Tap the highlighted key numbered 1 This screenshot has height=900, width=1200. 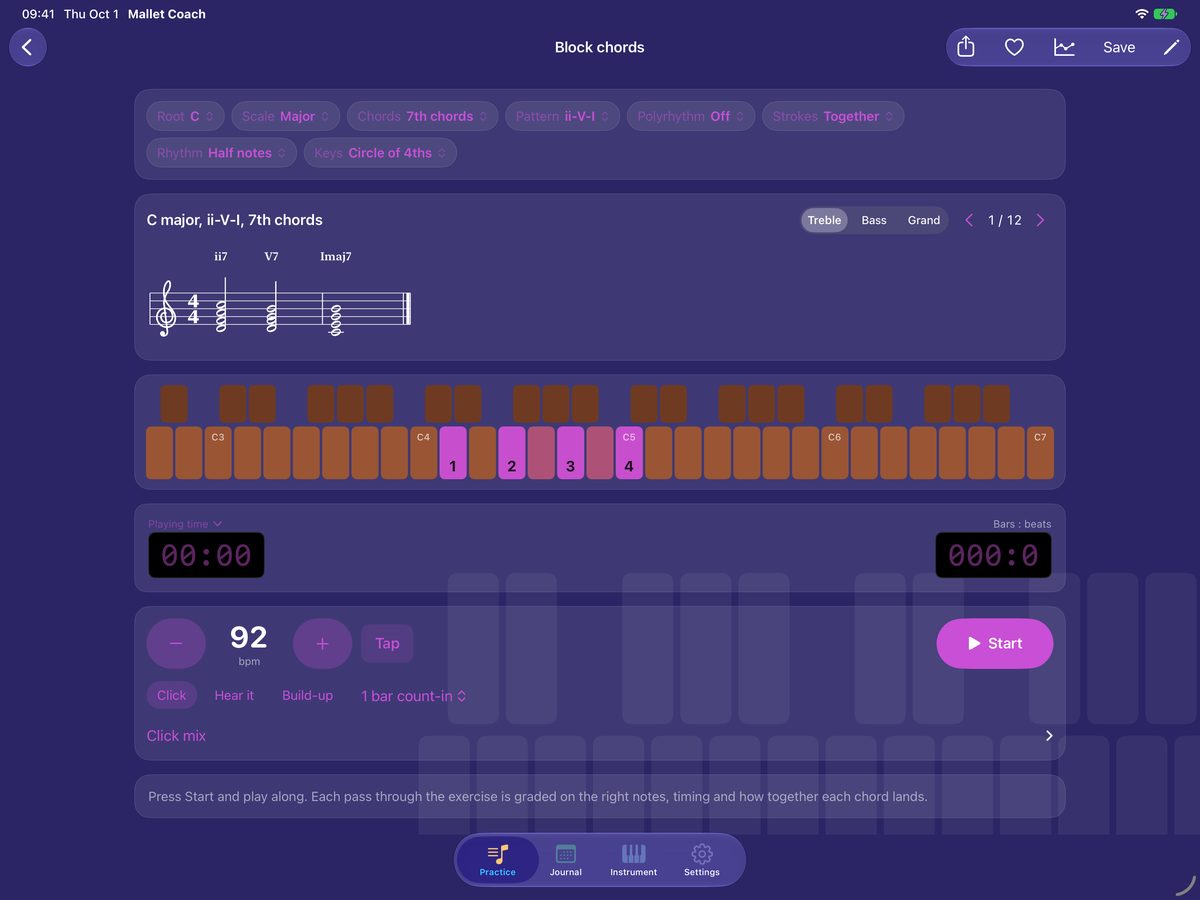click(x=453, y=453)
